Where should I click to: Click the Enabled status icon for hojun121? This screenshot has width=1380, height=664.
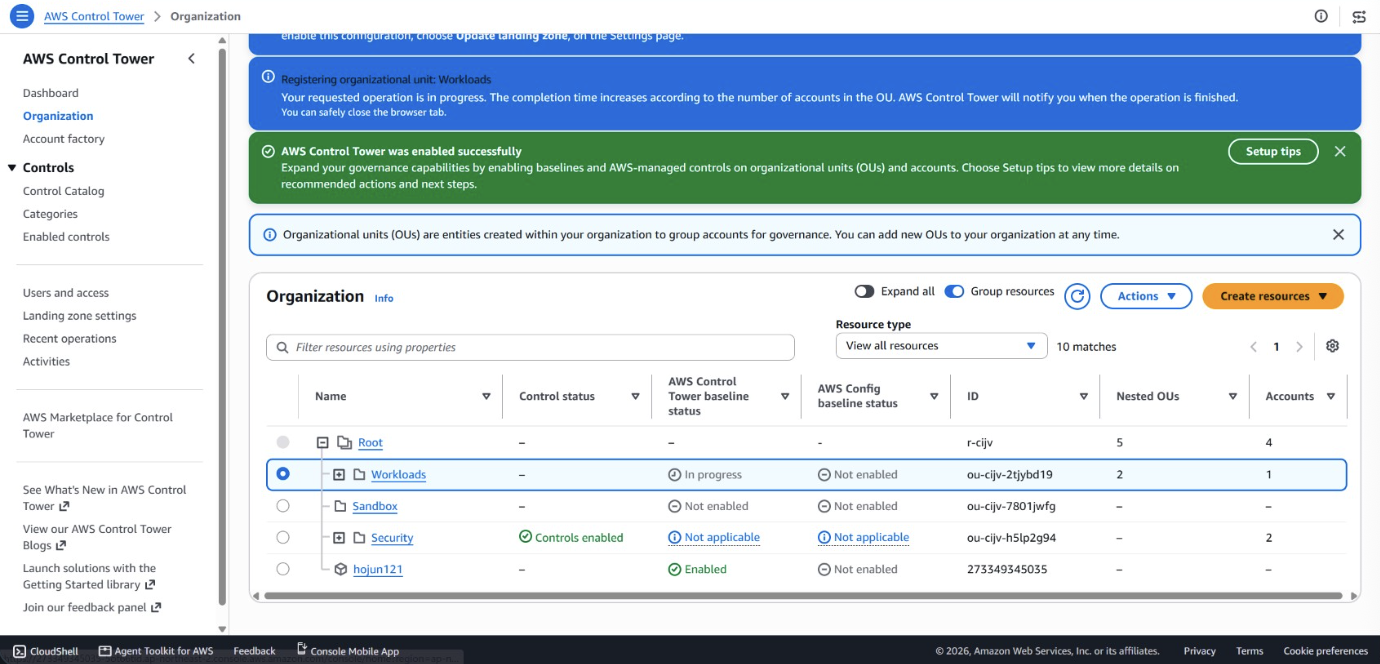[x=674, y=569]
